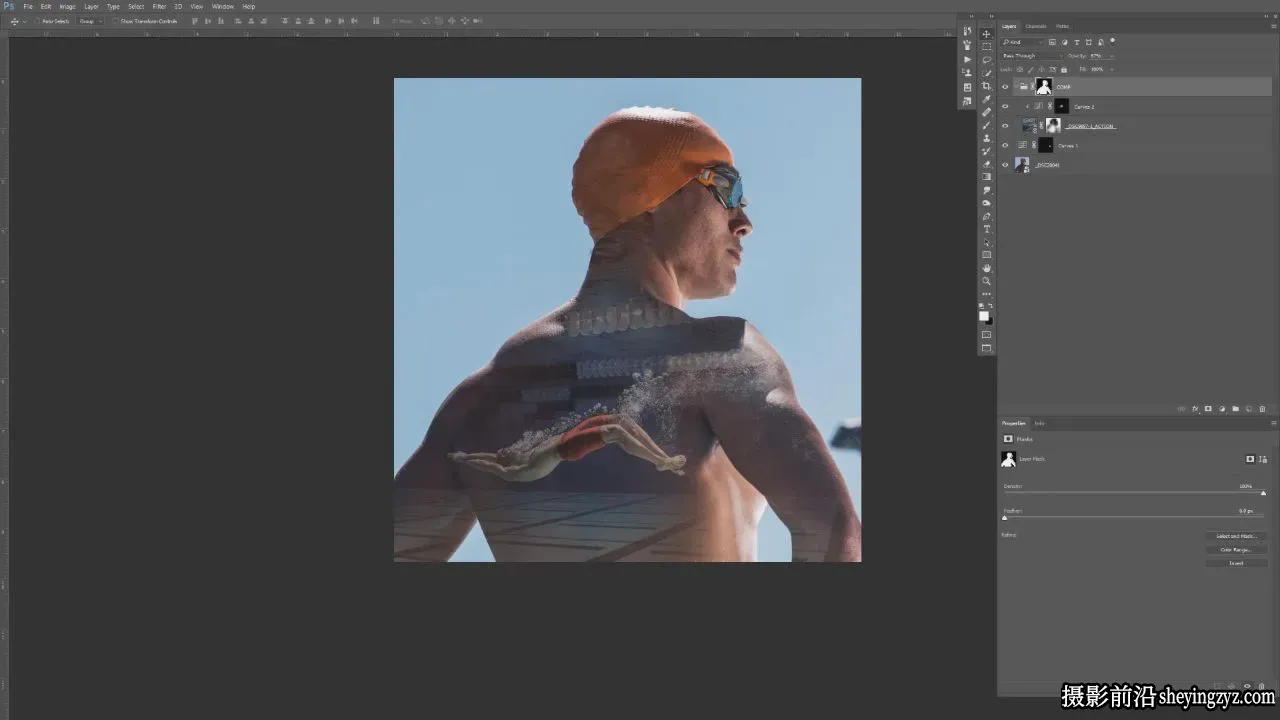This screenshot has width=1280, height=720.
Task: Click the Color Range button
Action: pyautogui.click(x=1236, y=550)
